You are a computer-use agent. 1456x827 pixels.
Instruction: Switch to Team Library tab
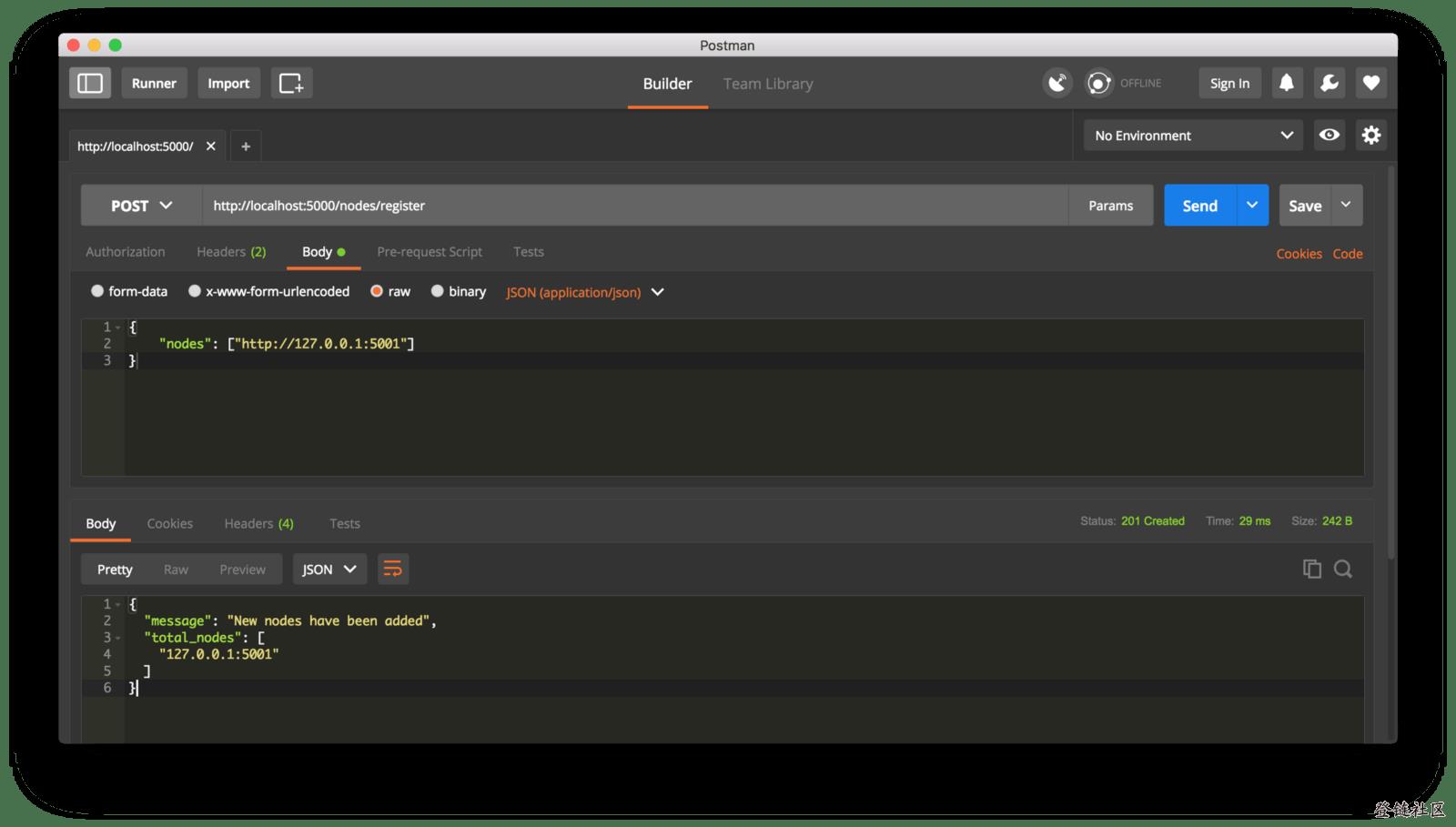(768, 84)
